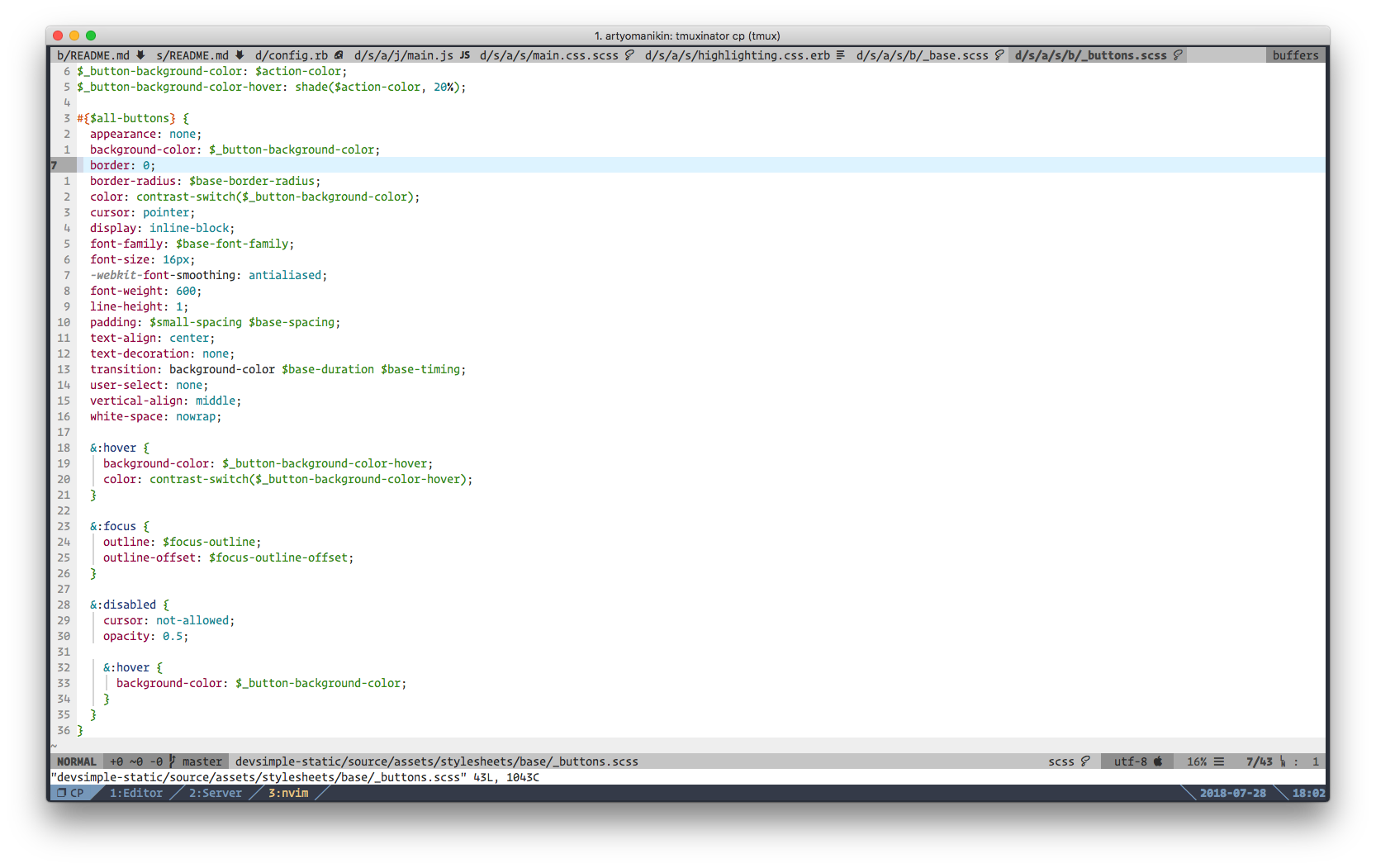Click the "text-align: center;" line
This screenshot has width=1376, height=868.
(152, 338)
